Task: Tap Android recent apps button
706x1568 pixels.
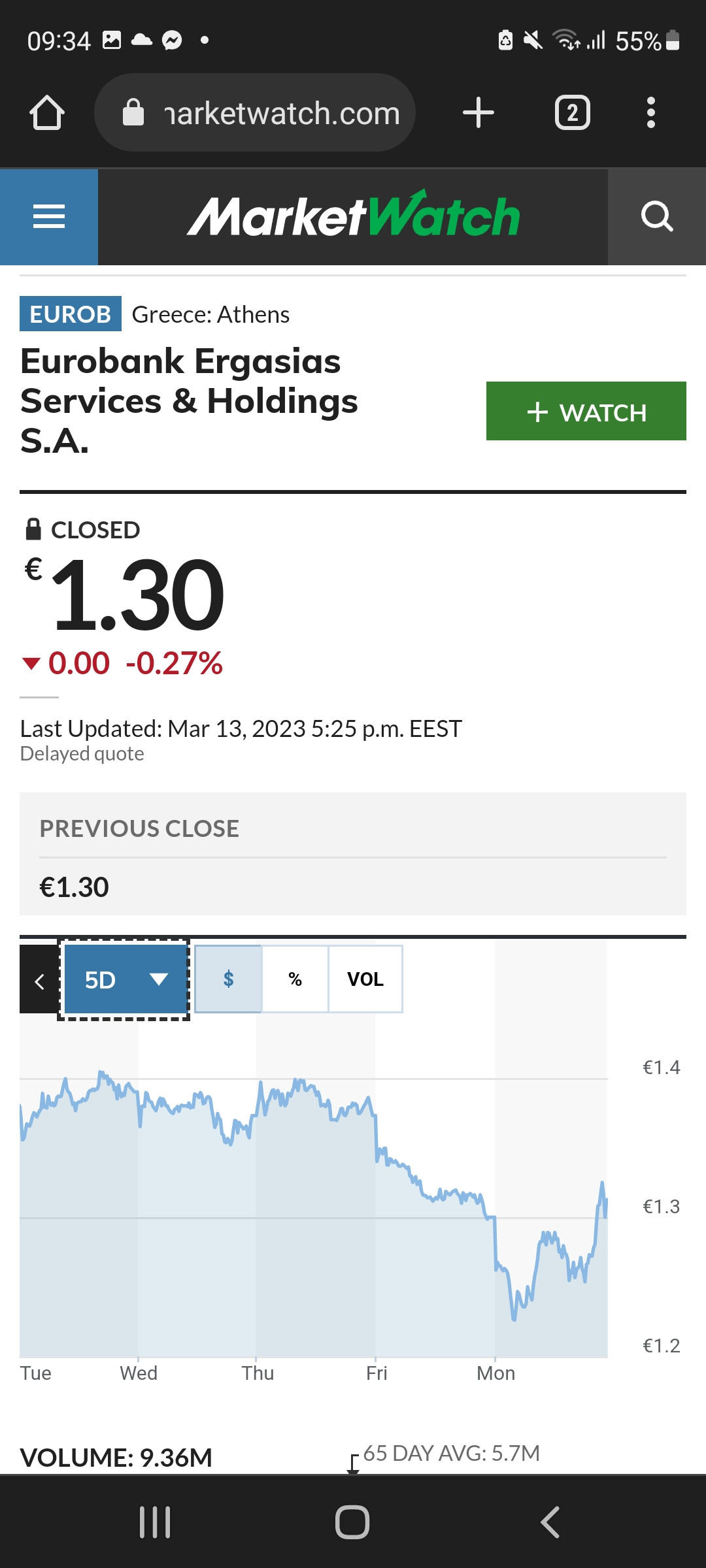Action: (x=156, y=1522)
